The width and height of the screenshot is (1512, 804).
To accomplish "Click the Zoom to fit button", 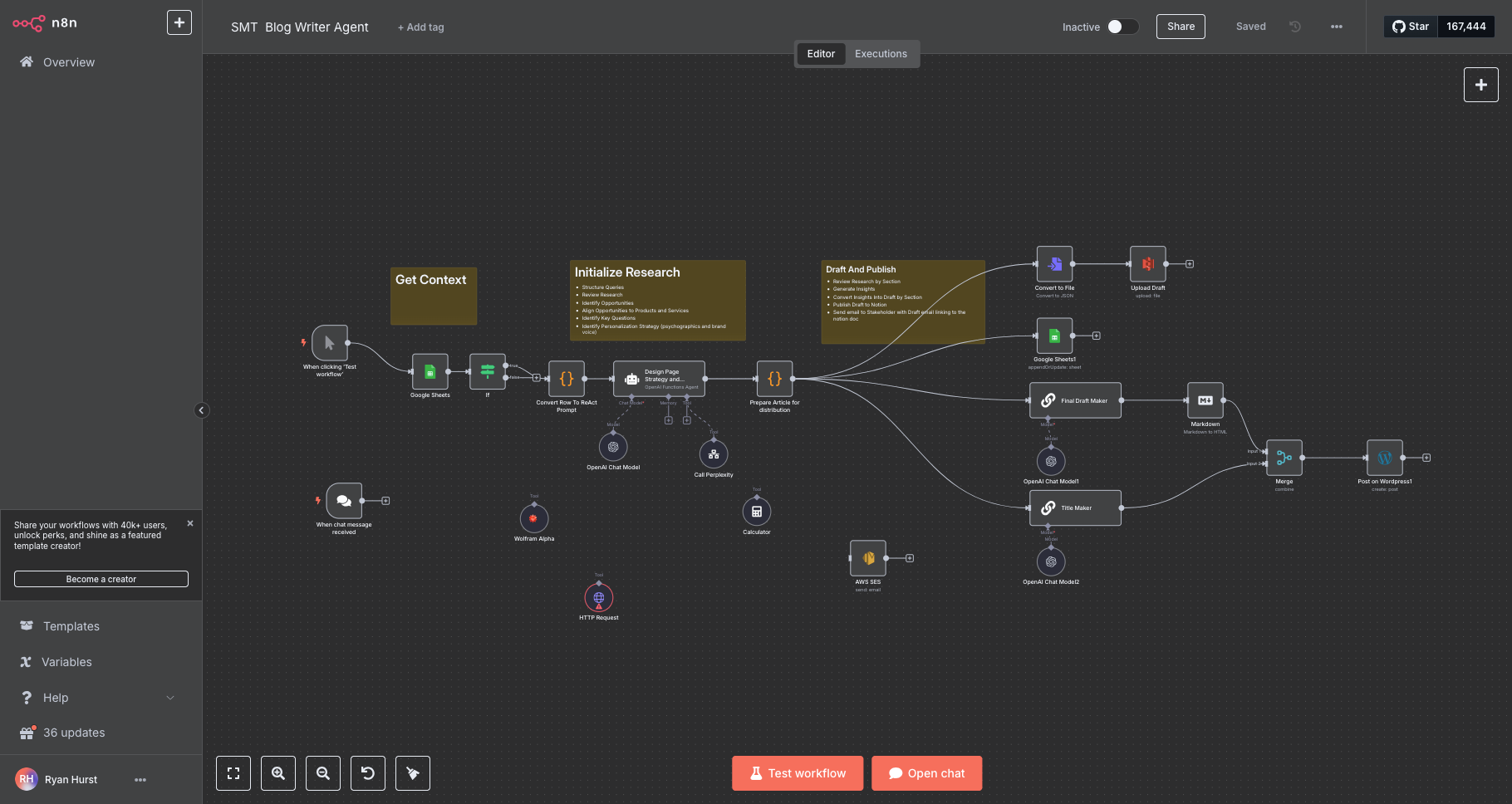I will tap(233, 773).
